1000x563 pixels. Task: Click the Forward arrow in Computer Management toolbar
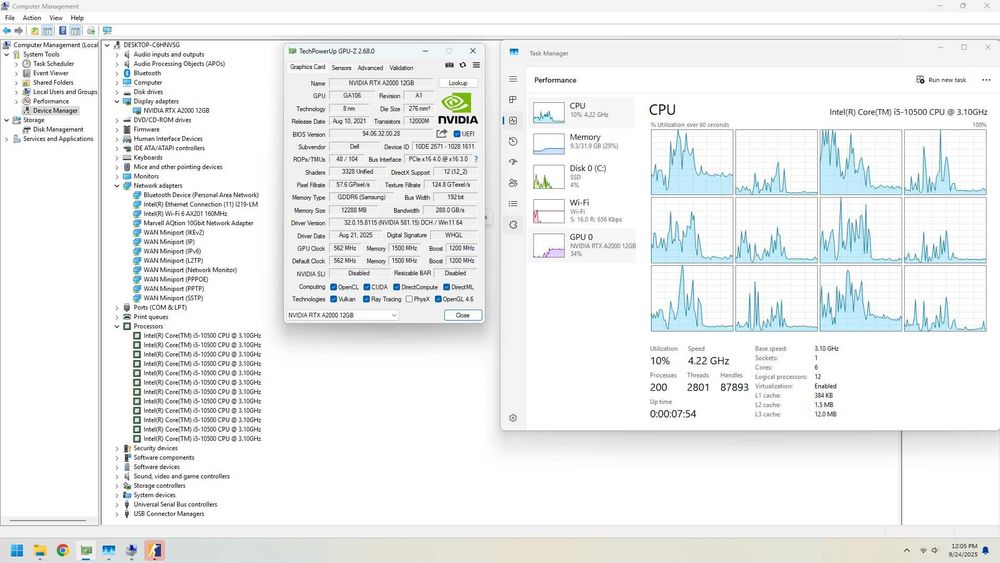[18, 31]
